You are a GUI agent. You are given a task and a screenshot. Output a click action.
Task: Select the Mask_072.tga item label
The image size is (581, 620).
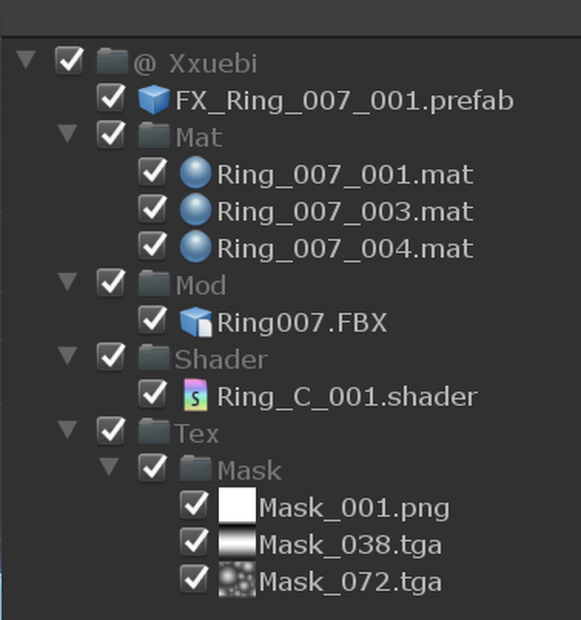coord(350,582)
